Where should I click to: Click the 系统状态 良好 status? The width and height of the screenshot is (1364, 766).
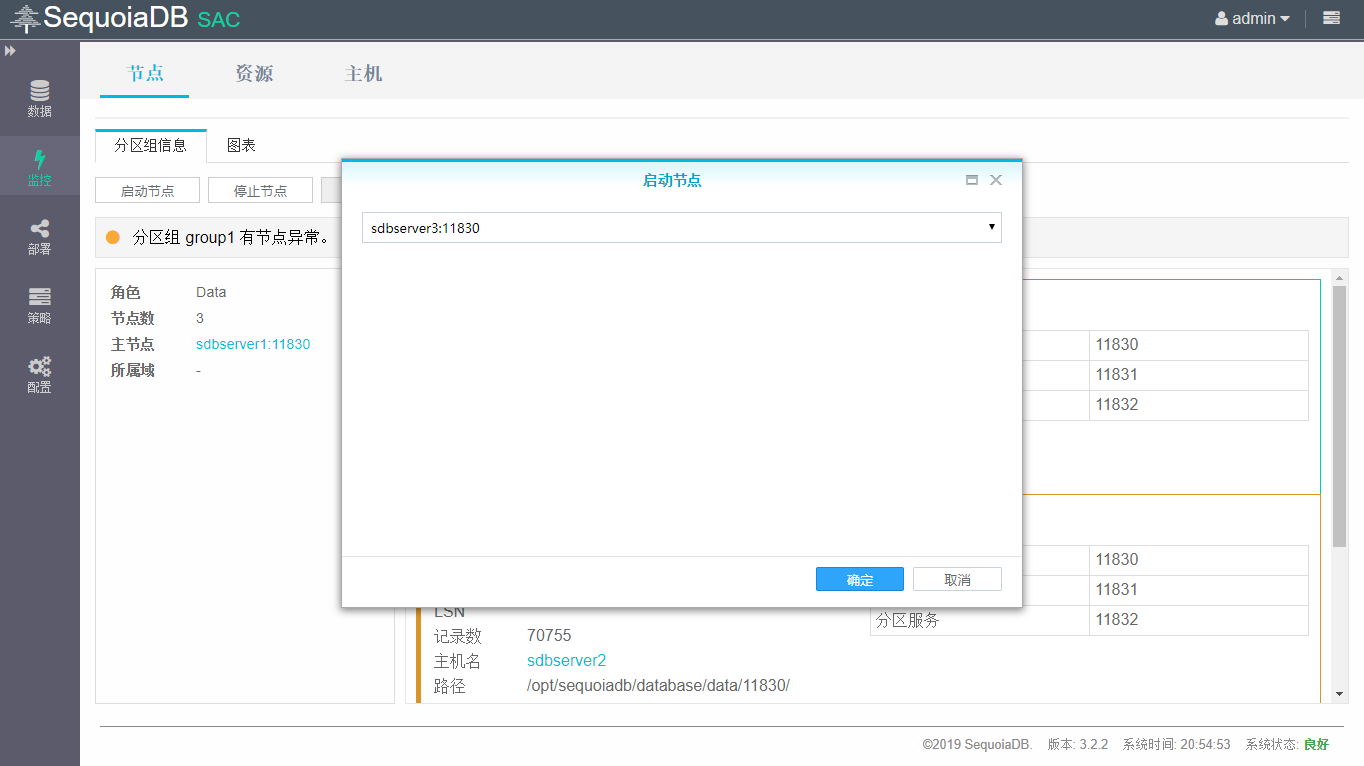[x=1287, y=745]
